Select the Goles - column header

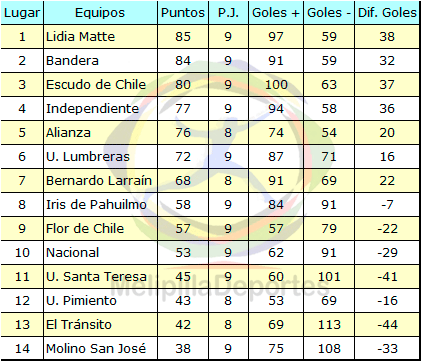[329, 13]
